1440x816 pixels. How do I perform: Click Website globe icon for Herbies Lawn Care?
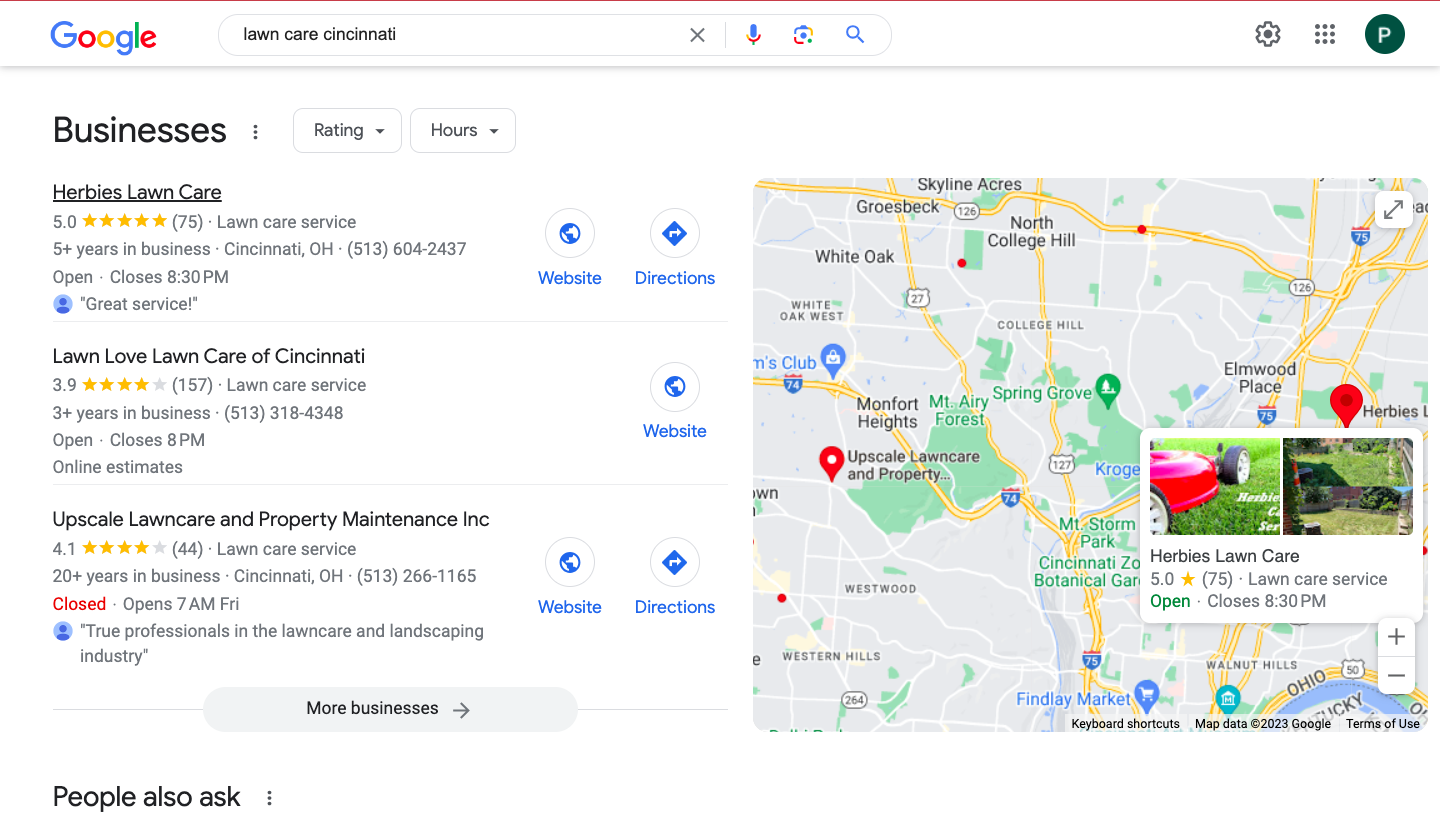tap(570, 234)
